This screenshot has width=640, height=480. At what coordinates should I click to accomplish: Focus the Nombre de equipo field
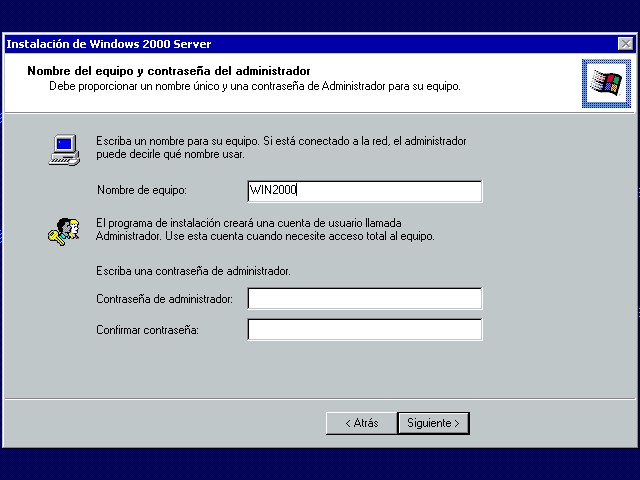[364, 191]
